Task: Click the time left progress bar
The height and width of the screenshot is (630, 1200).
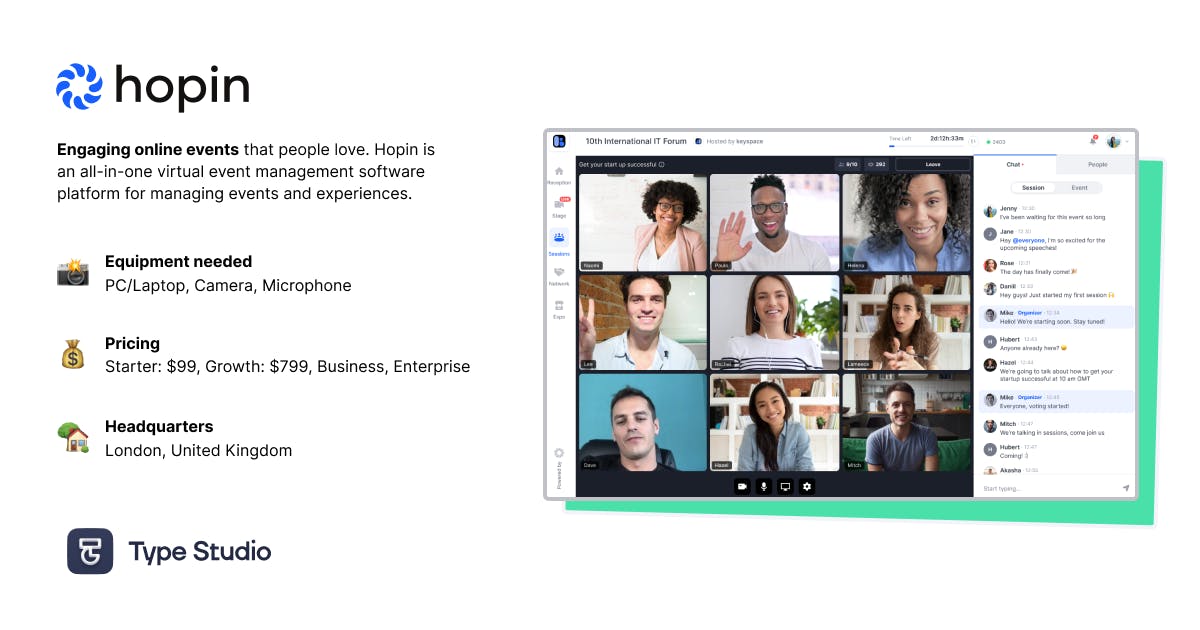Action: coord(926,146)
